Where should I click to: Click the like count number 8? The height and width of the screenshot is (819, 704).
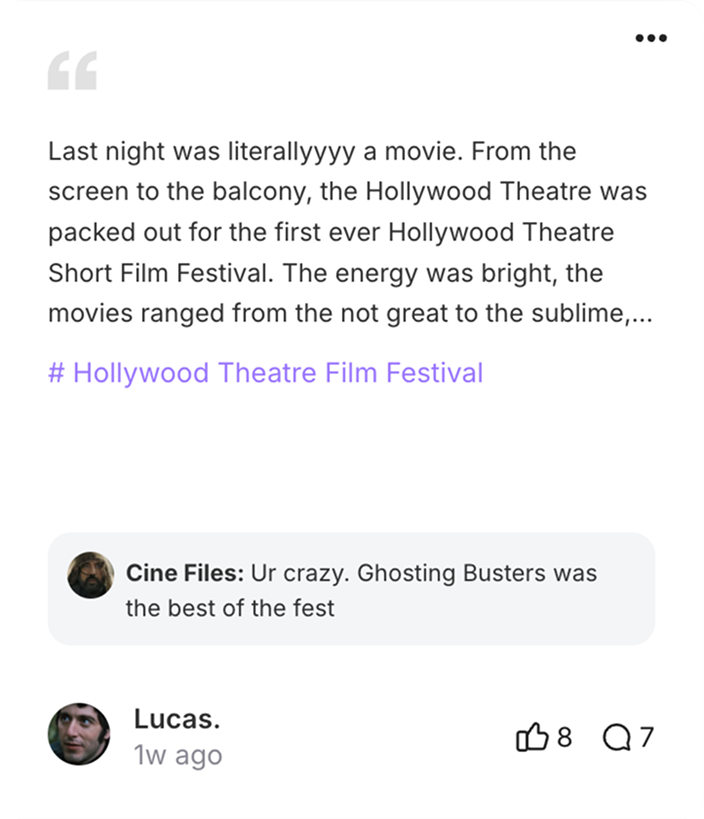[x=564, y=738]
